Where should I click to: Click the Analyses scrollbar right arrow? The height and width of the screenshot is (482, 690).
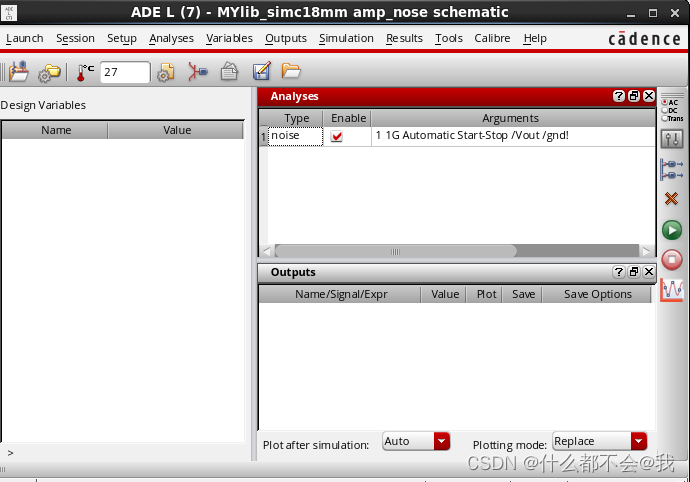(x=646, y=251)
